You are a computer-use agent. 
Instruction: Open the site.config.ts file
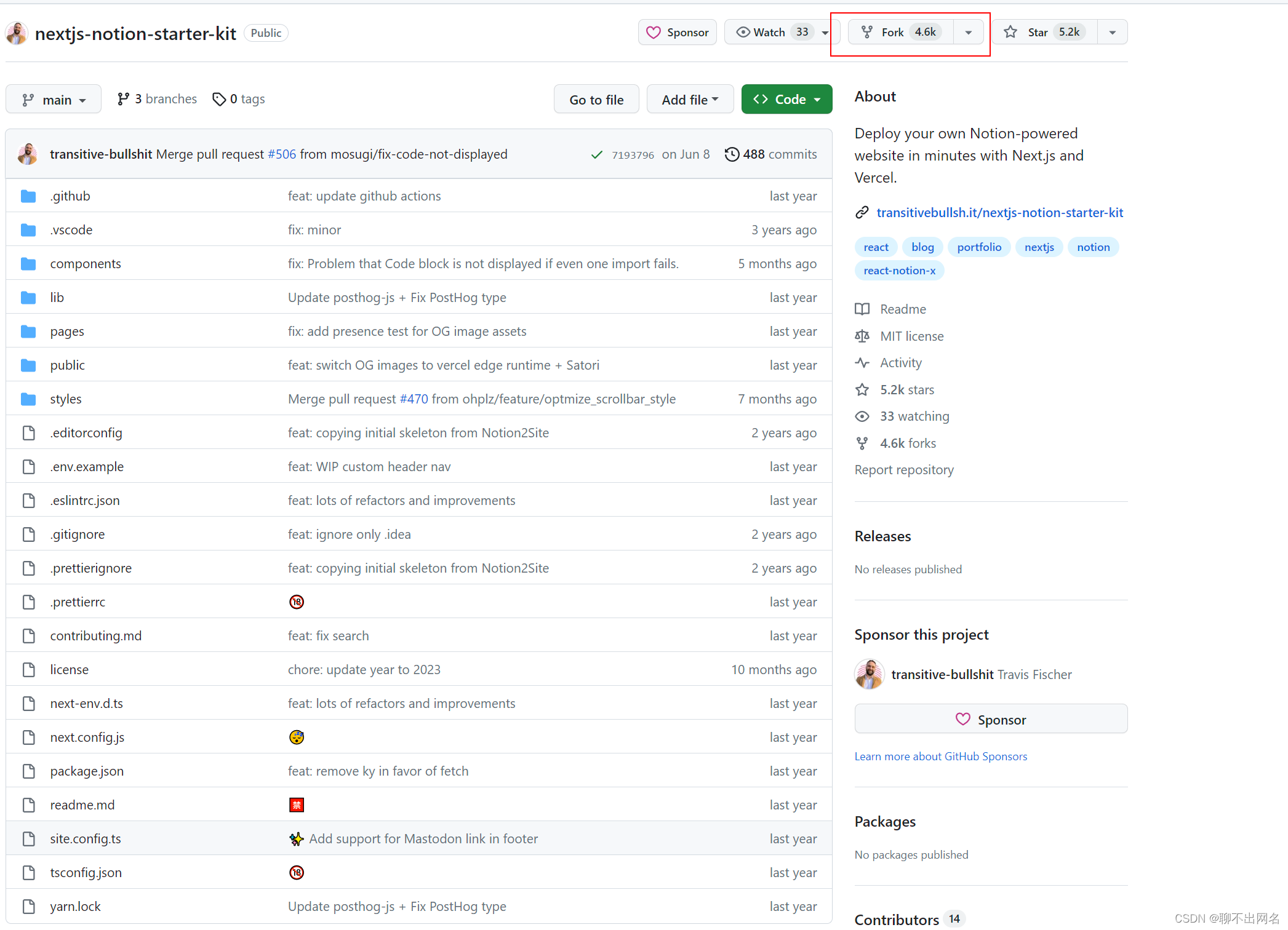point(86,839)
